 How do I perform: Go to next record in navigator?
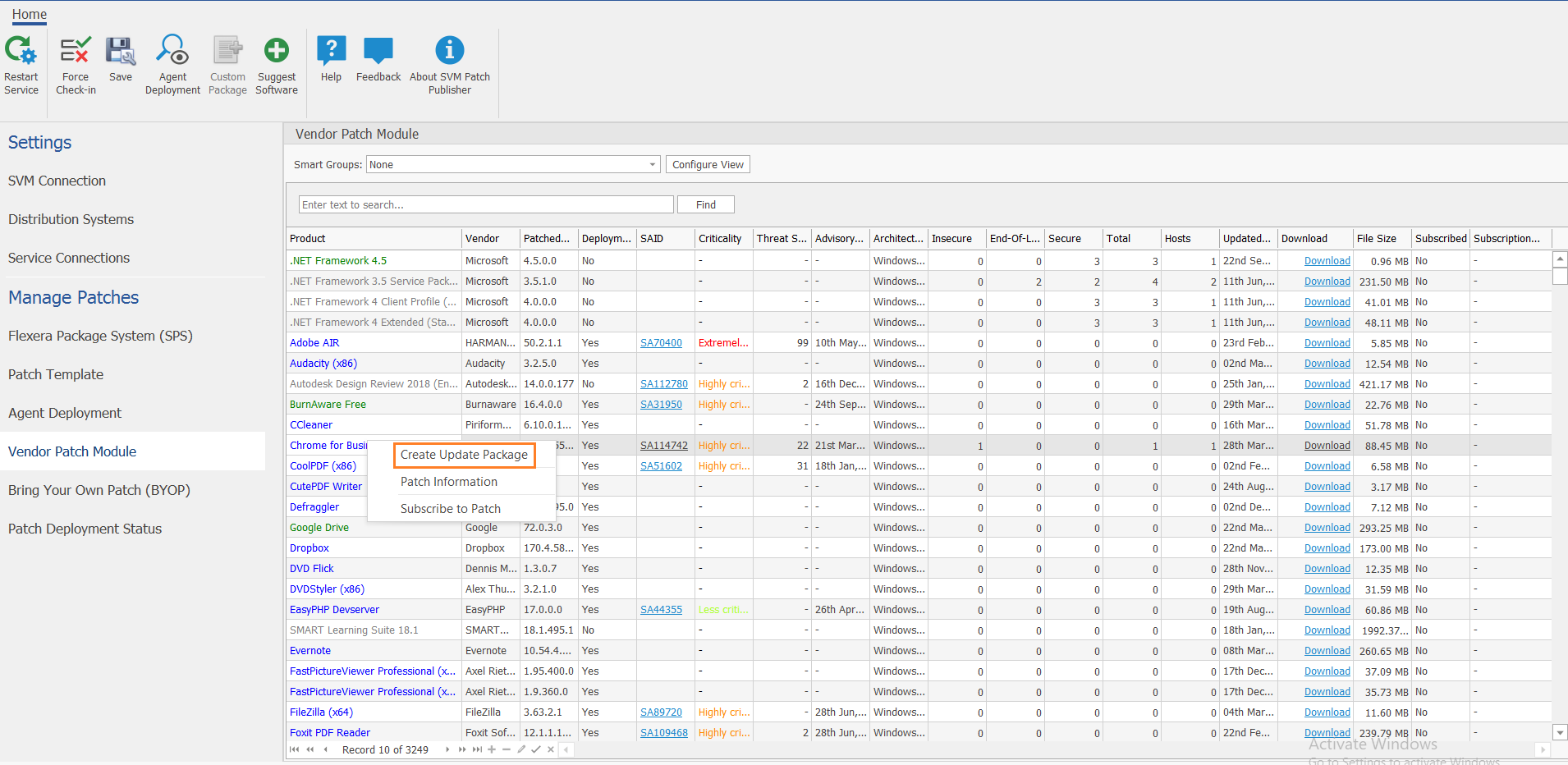click(447, 749)
